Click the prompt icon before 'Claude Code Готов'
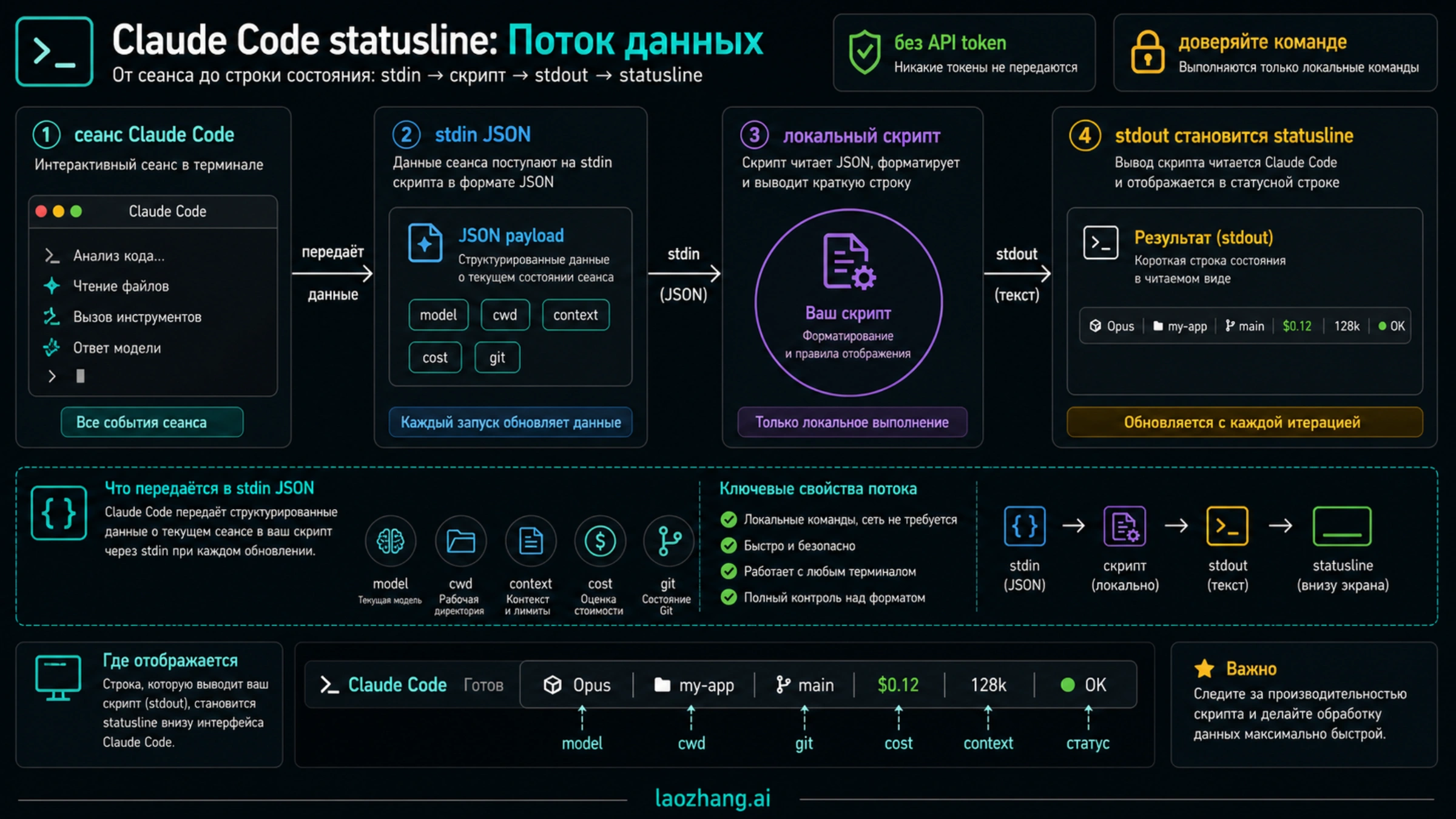This screenshot has height=819, width=1456. 329,685
